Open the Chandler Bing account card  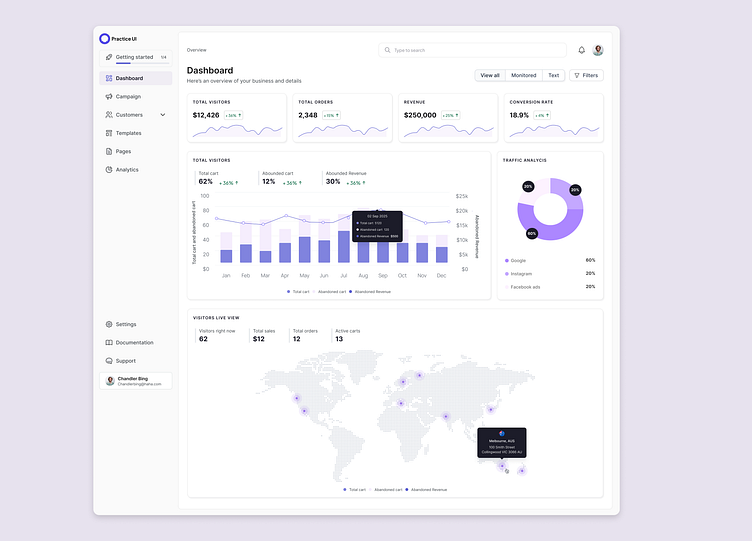[x=137, y=381]
